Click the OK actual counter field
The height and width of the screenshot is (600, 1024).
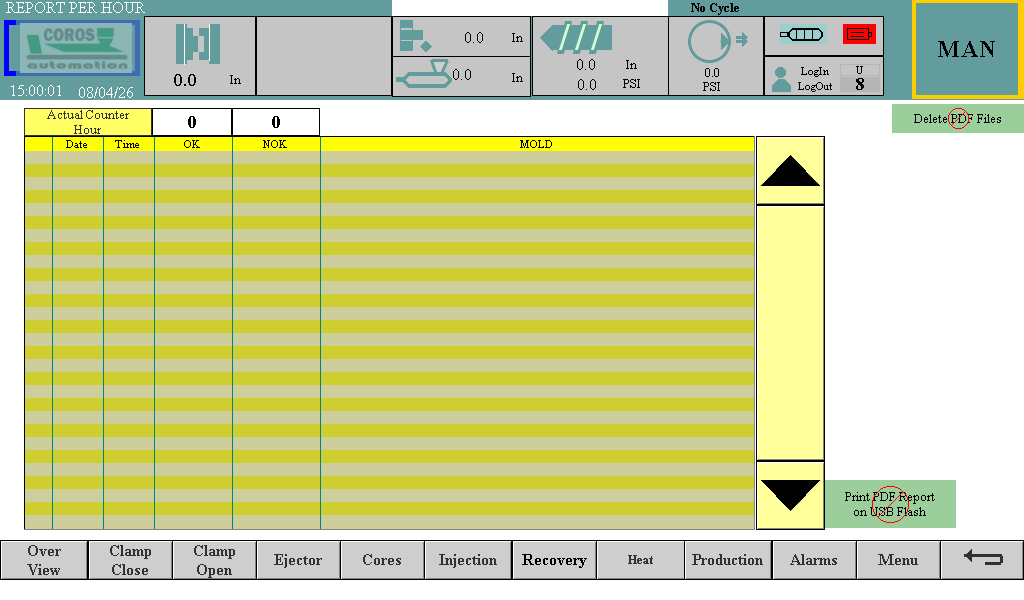(x=192, y=122)
